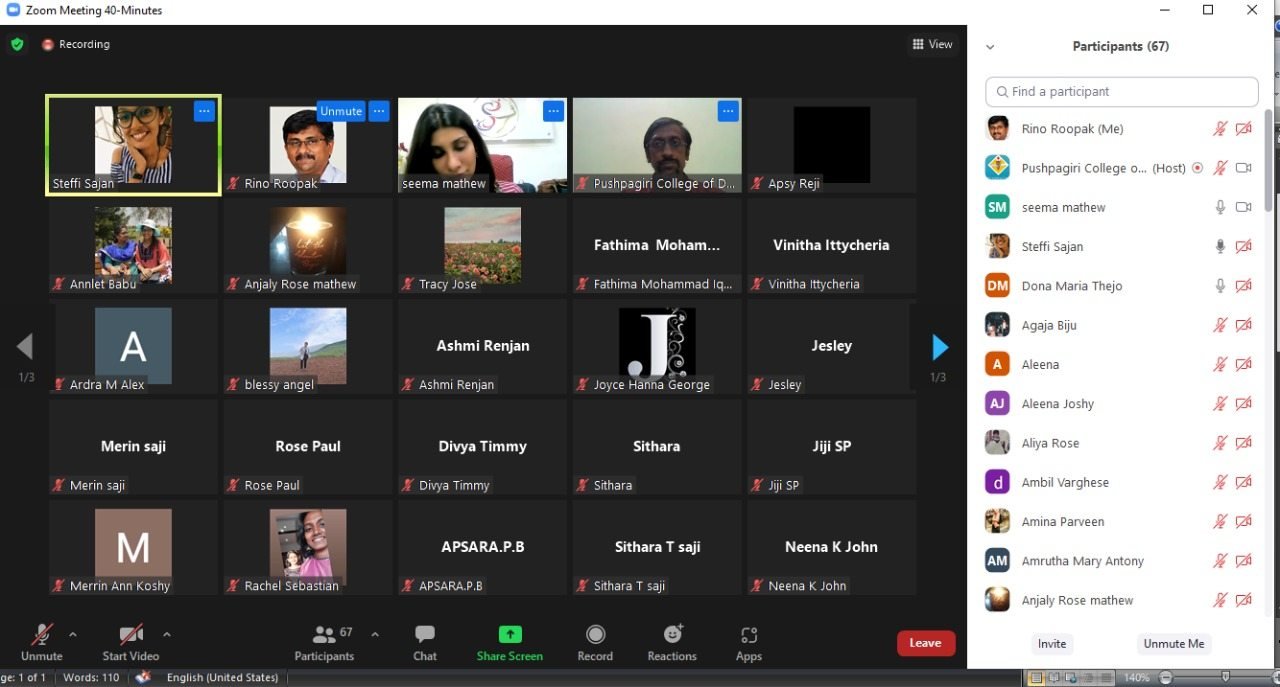Toggle microphone with the Unmute control
The width and height of the screenshot is (1280, 687).
click(42, 642)
